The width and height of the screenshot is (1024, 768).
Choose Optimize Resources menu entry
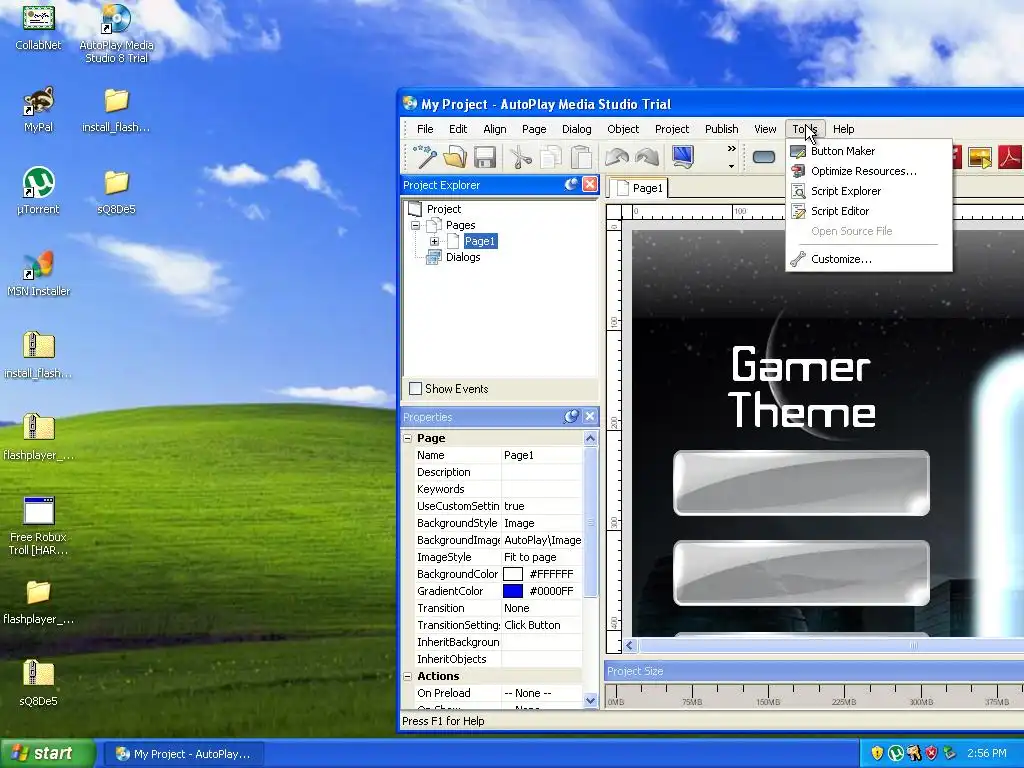tap(869, 171)
